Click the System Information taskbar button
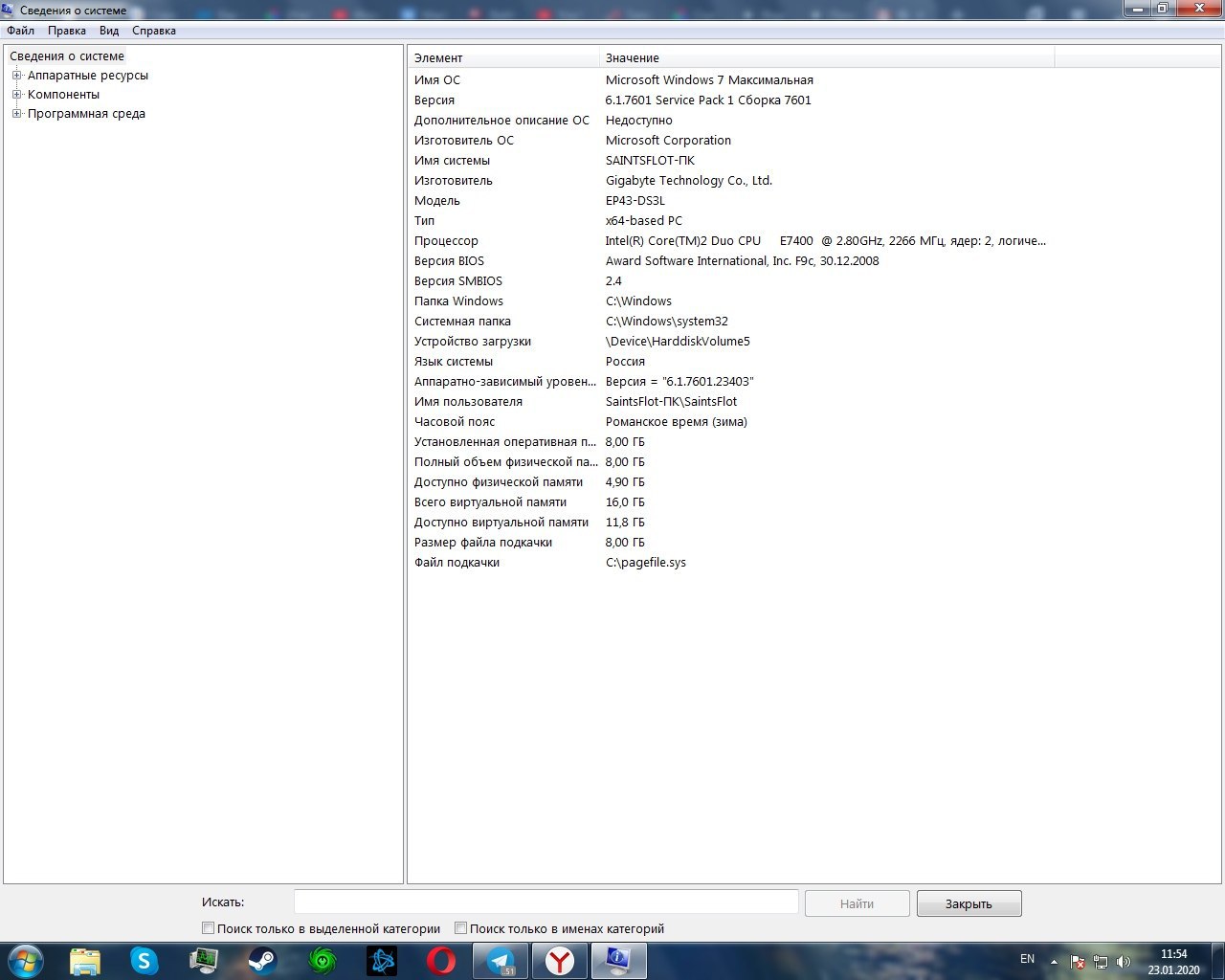 click(618, 961)
